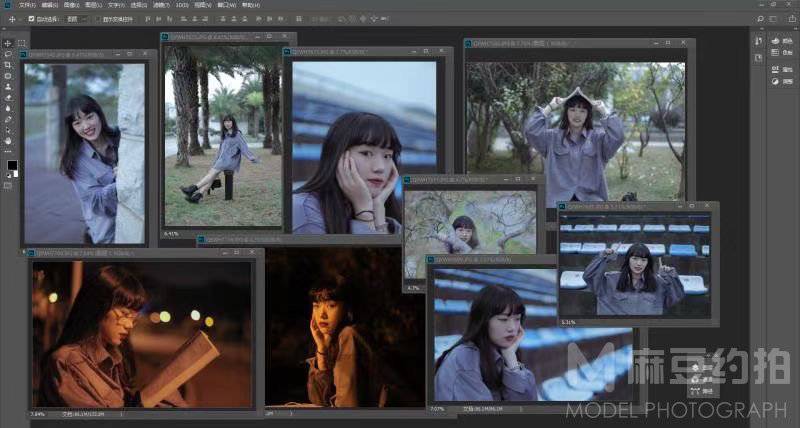Select the palm trees photo window
This screenshot has width=800, height=428.
(223, 136)
